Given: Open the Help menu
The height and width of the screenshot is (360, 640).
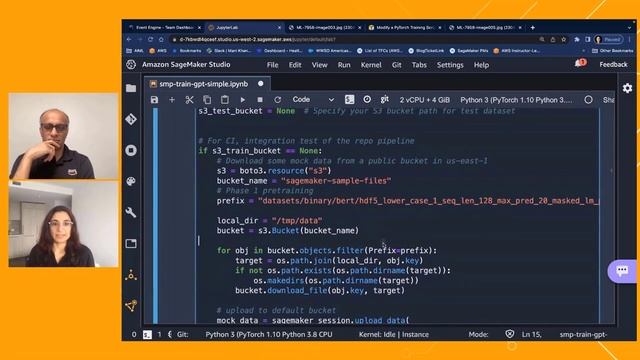Looking at the screenshot, I should coord(481,65).
